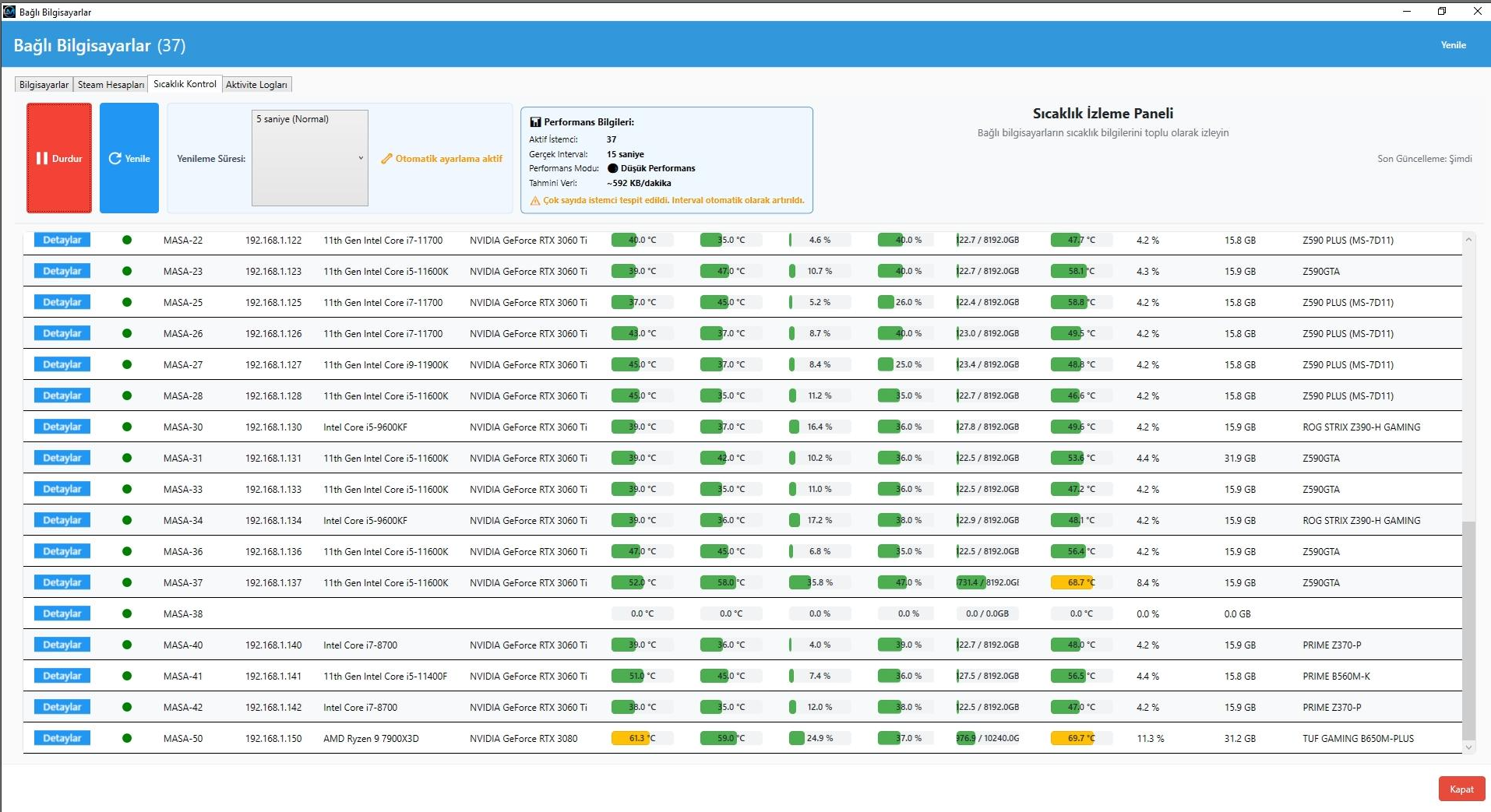Viewport: 1491px width, 812px height.
Task: Open the Steam Hesapları tab
Action: coord(111,85)
